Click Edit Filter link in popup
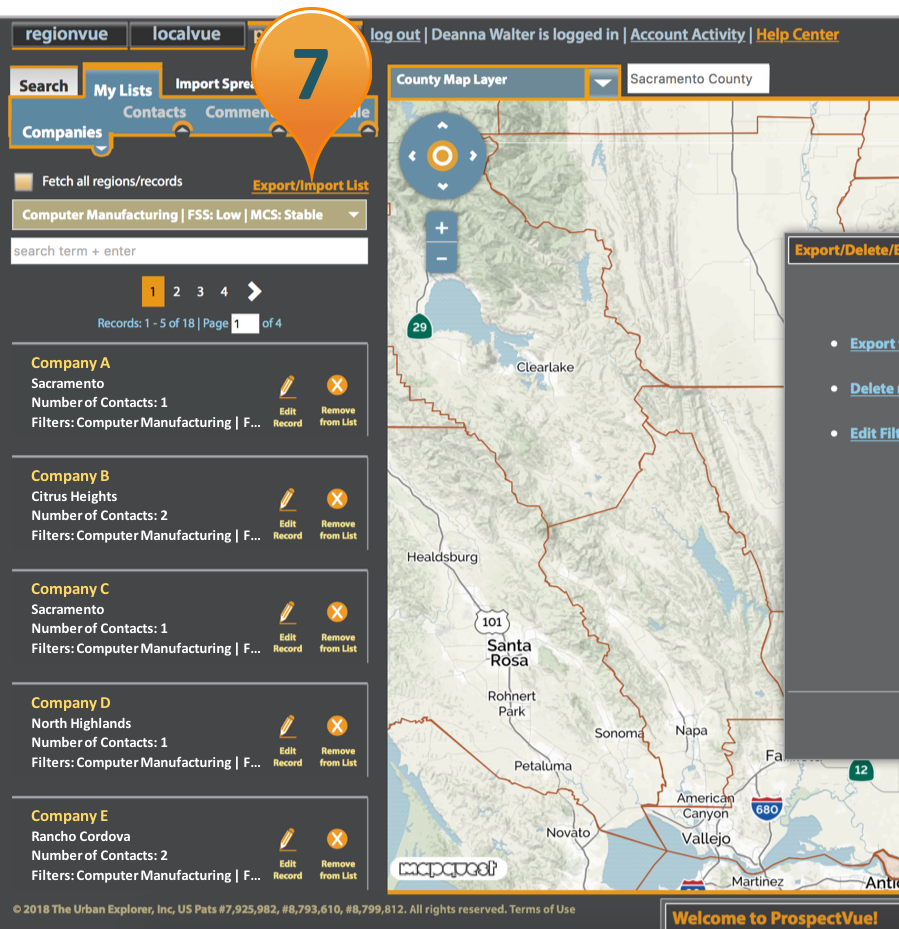The height and width of the screenshot is (929, 899). click(x=874, y=433)
